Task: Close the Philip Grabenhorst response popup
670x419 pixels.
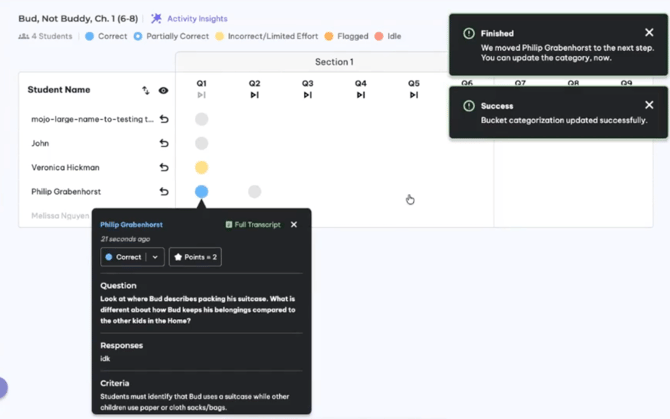Action: click(294, 225)
